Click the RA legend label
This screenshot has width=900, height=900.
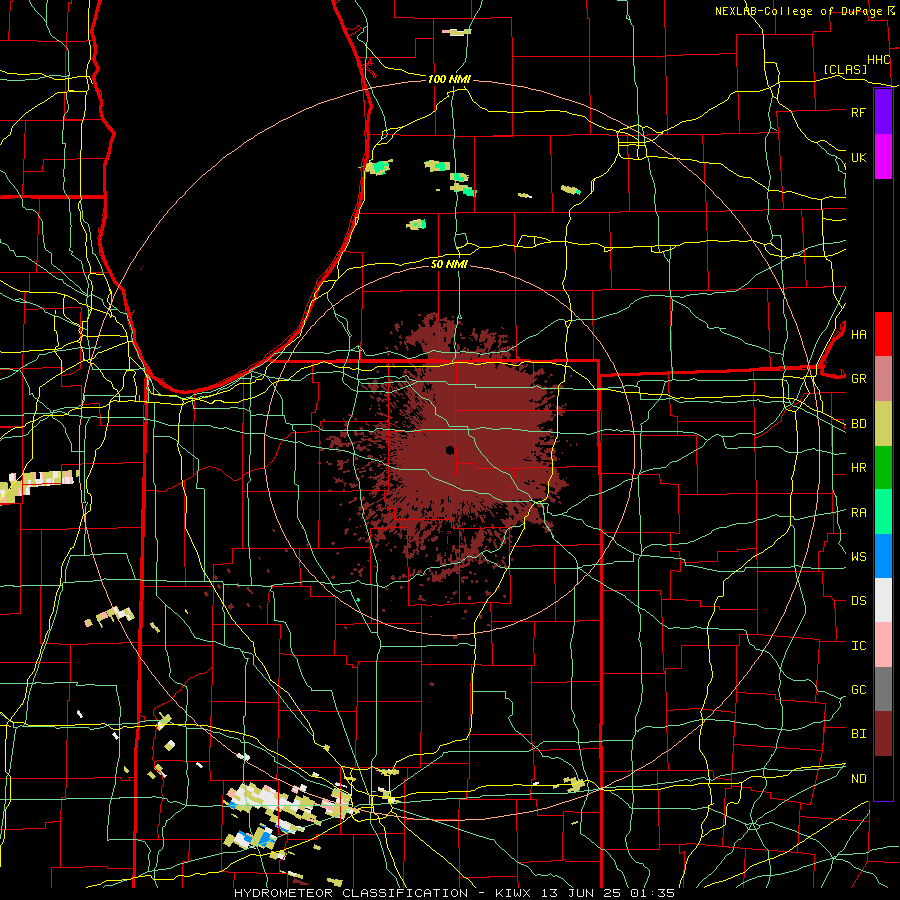(x=858, y=513)
